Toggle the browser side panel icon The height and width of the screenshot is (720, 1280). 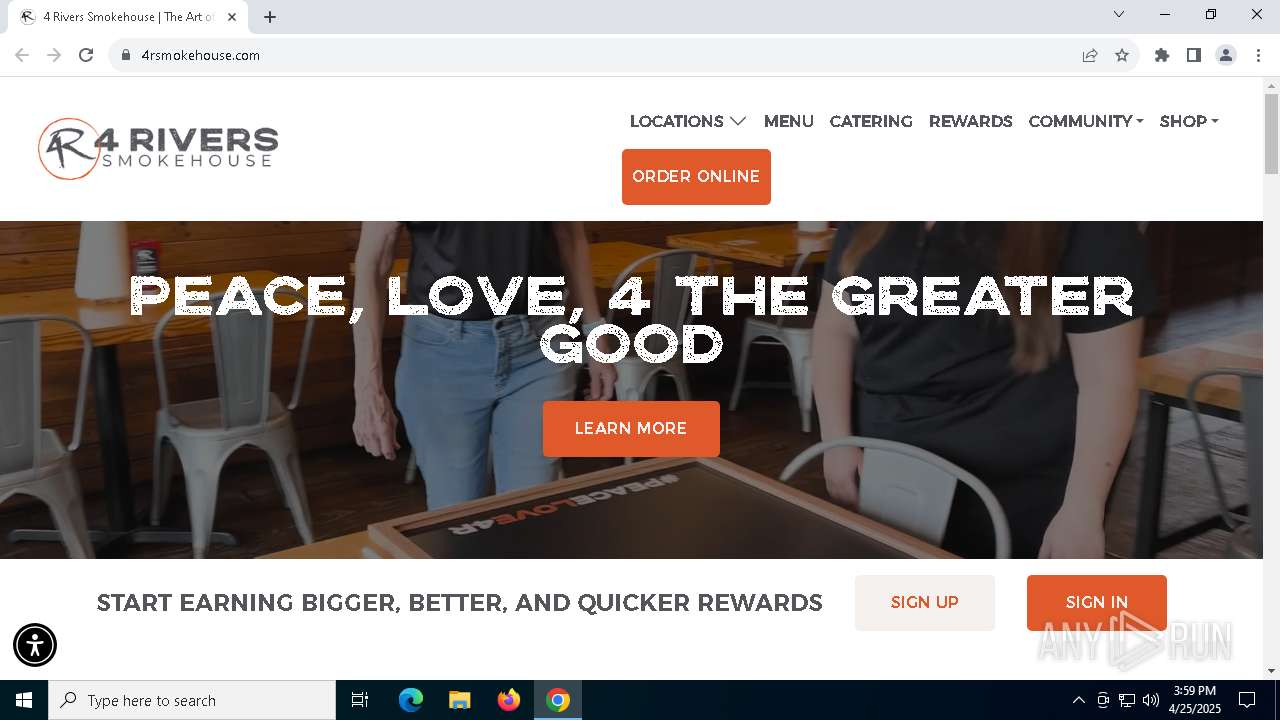[1194, 55]
